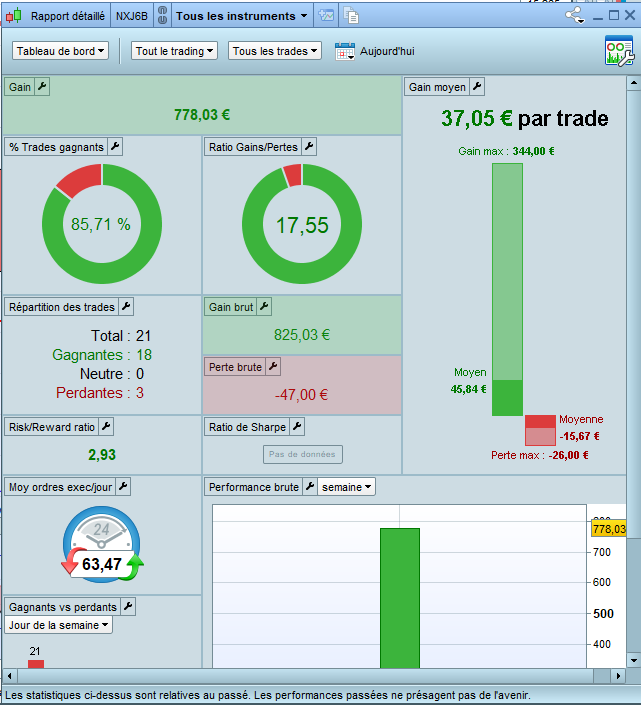Screen dimensions: 641x705
Task: Click the wrench beside Ratio de Sharpe
Action: click(297, 427)
